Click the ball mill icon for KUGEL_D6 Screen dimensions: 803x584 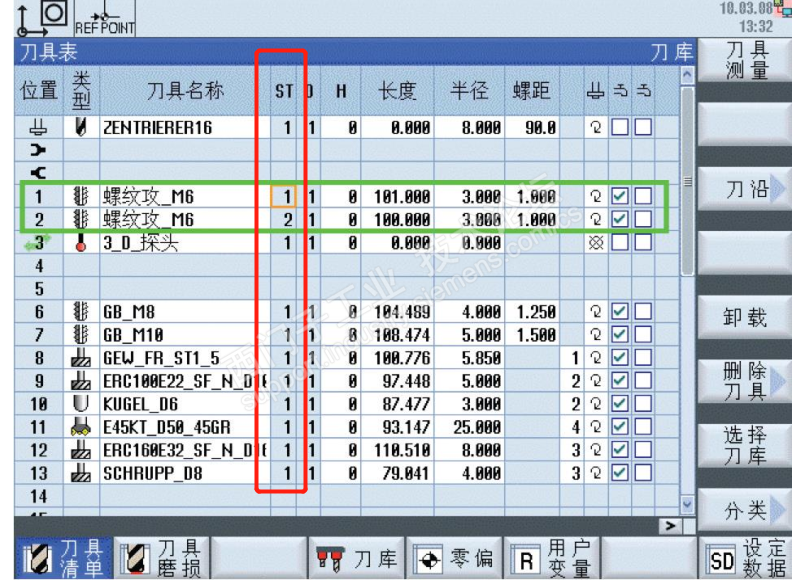coord(80,404)
